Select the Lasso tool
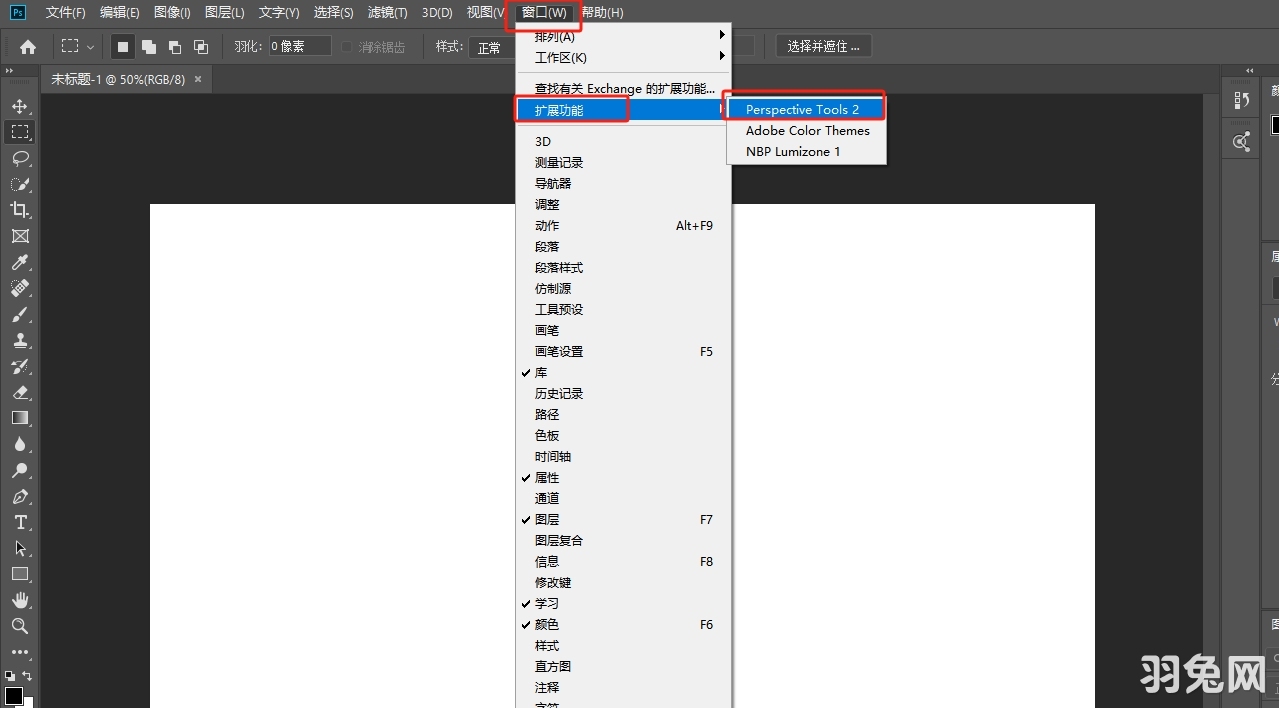 [x=20, y=157]
